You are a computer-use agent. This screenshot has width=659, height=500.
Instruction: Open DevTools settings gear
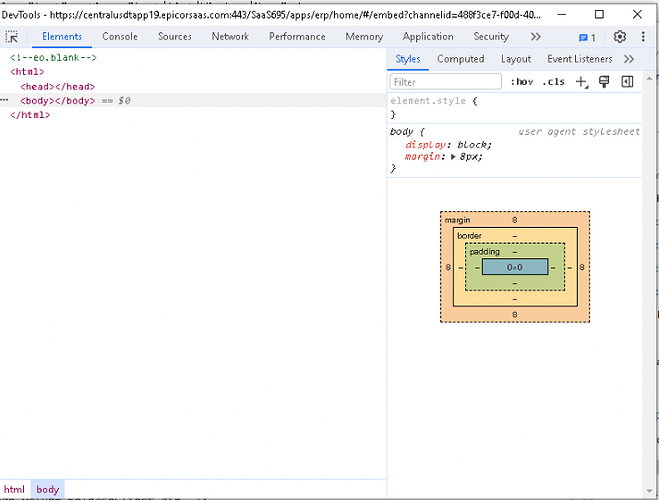[620, 37]
